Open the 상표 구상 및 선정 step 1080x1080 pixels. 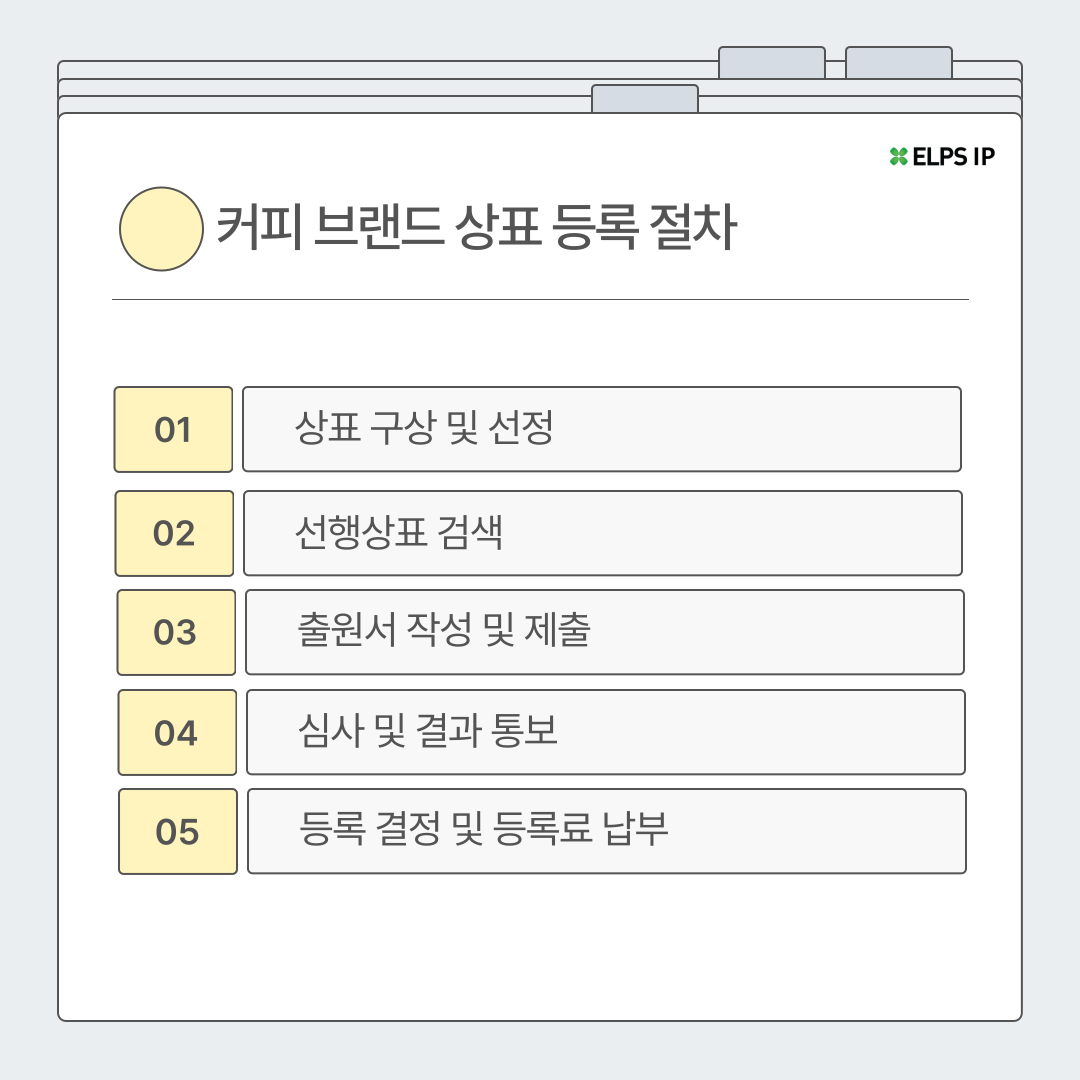click(602, 429)
